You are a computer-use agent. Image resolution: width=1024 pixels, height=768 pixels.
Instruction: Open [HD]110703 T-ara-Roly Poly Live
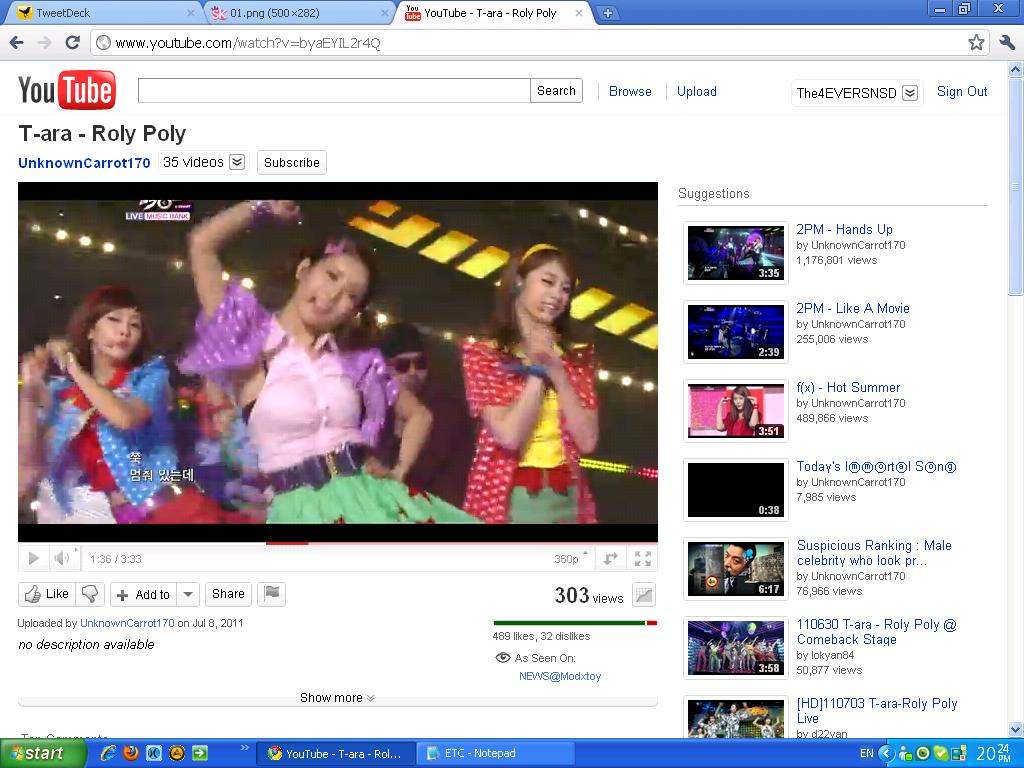coord(876,711)
